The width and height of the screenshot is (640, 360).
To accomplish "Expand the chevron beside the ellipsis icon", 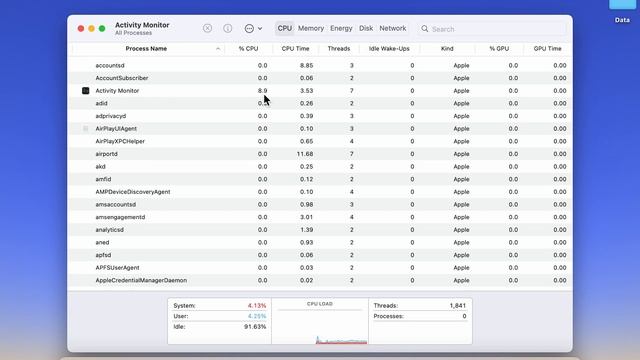I will pos(260,29).
